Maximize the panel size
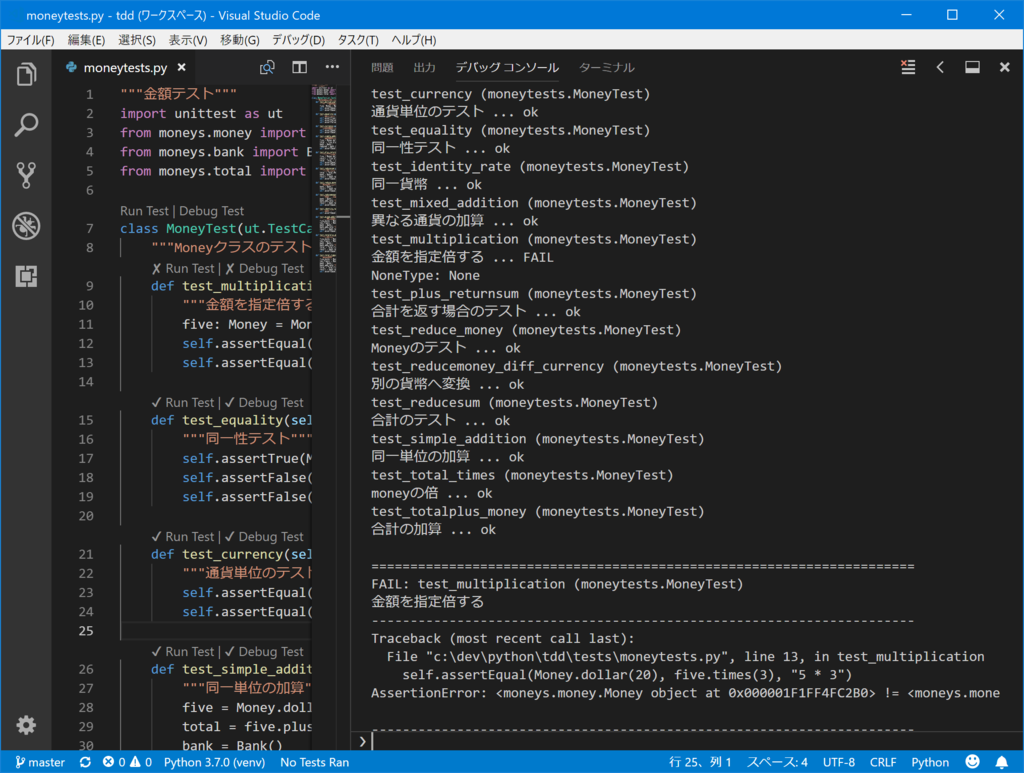 (972, 67)
